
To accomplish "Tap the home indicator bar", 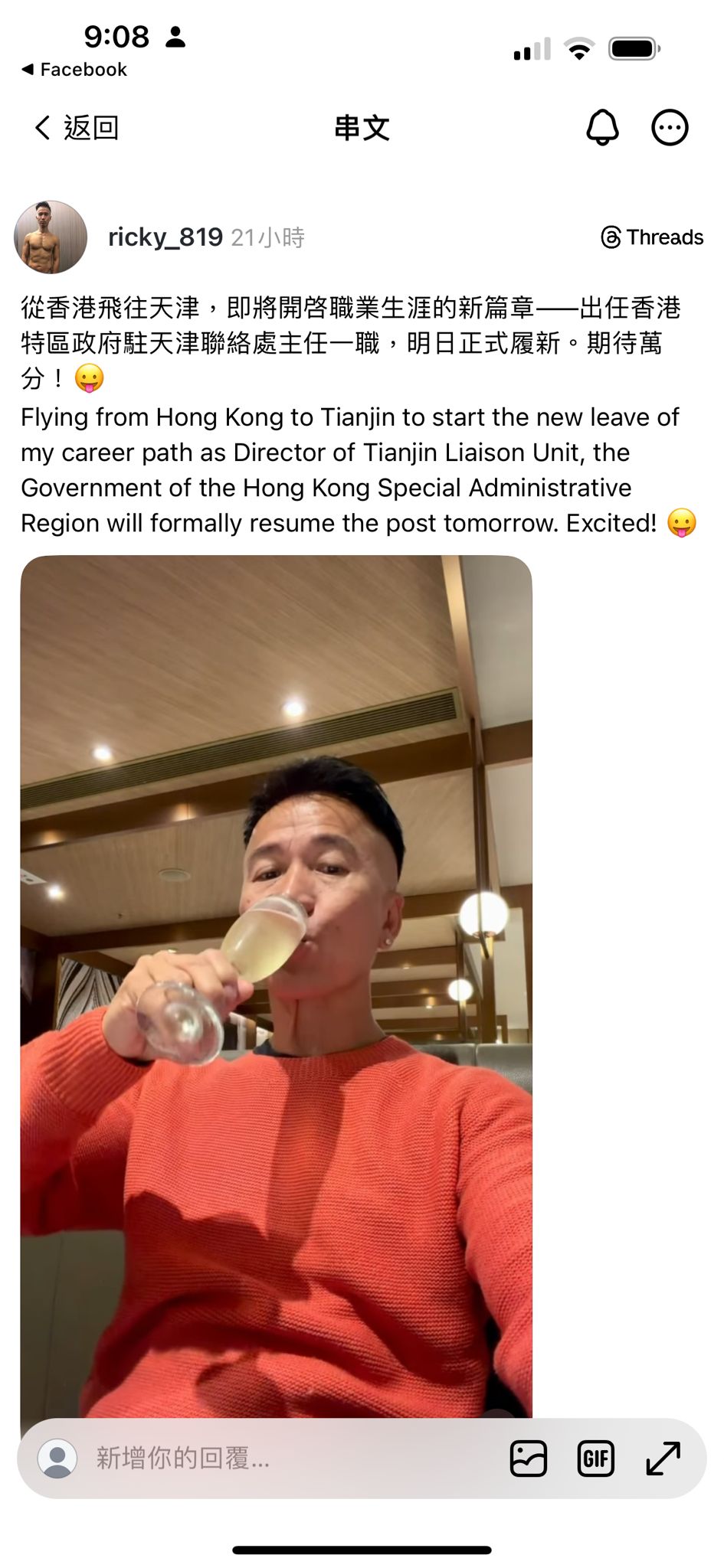I will pyautogui.click(x=362, y=1550).
